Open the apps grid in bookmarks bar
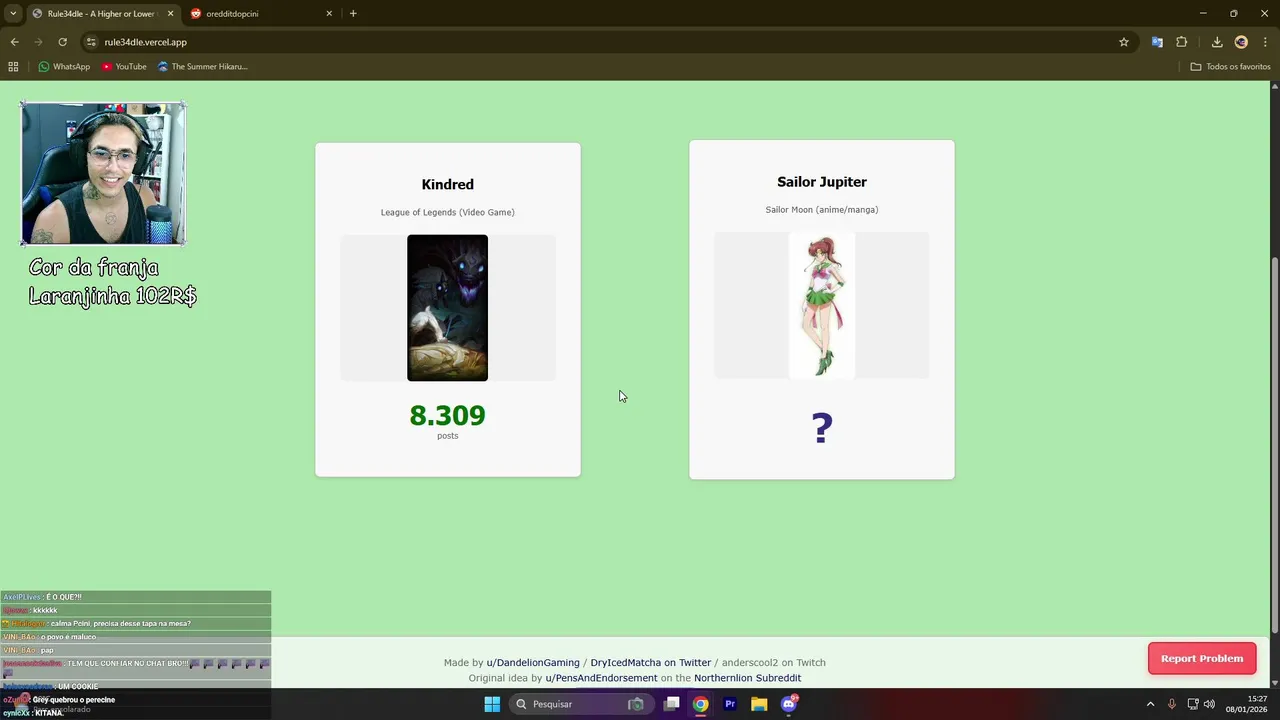Viewport: 1280px width, 720px height. click(13, 67)
